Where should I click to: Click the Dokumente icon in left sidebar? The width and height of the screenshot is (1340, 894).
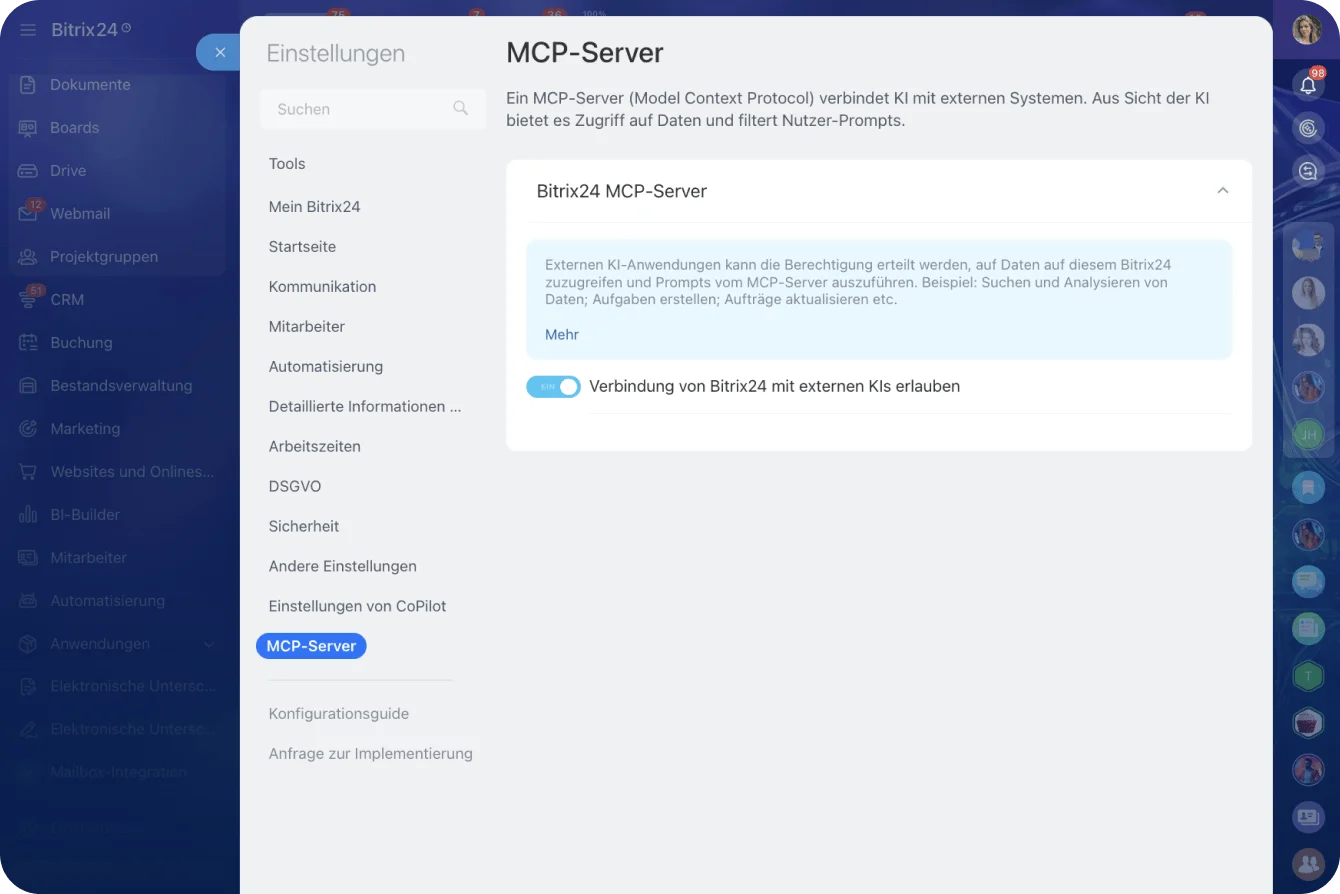click(28, 85)
